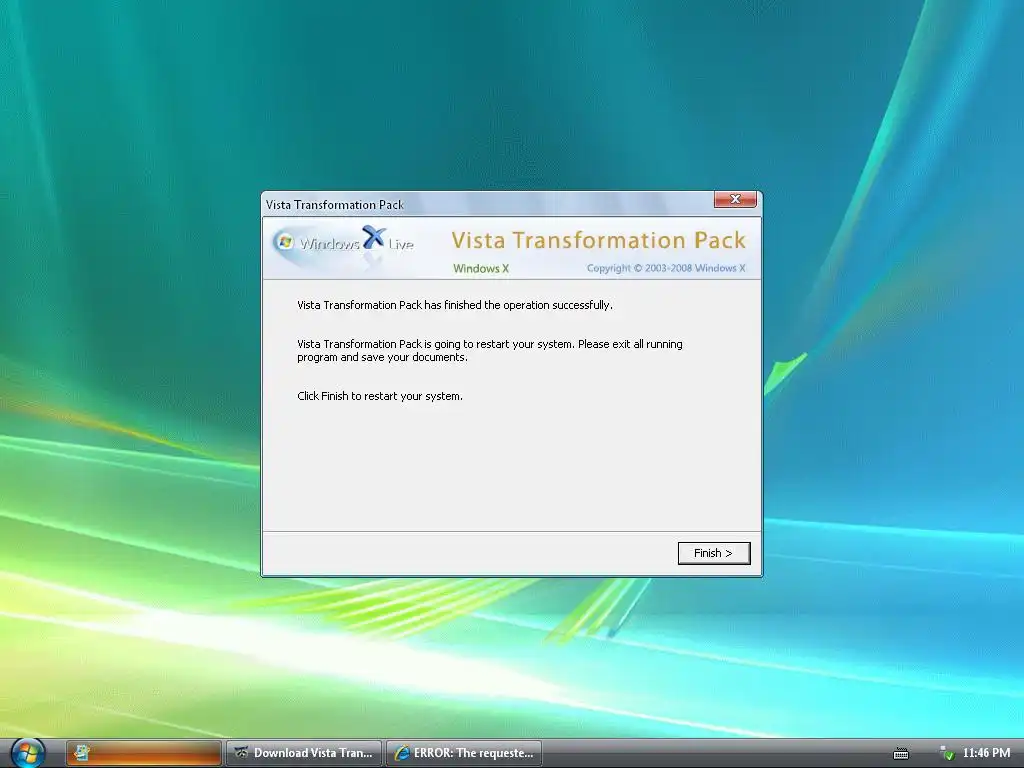Click the green Windows X label
Viewport: 1024px width, 768px height.
[x=481, y=268]
